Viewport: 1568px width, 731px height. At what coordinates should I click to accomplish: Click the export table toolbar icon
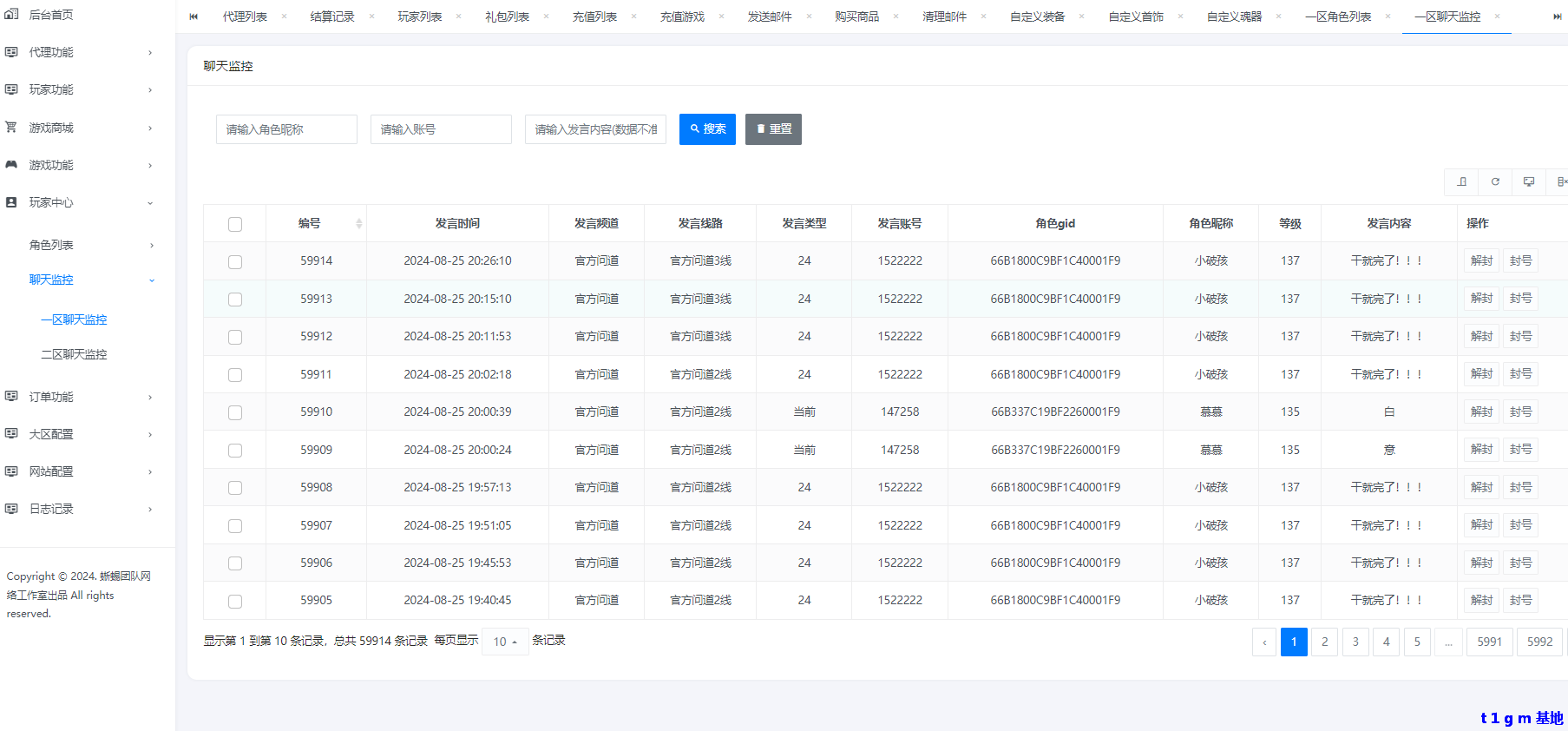coord(1462,181)
